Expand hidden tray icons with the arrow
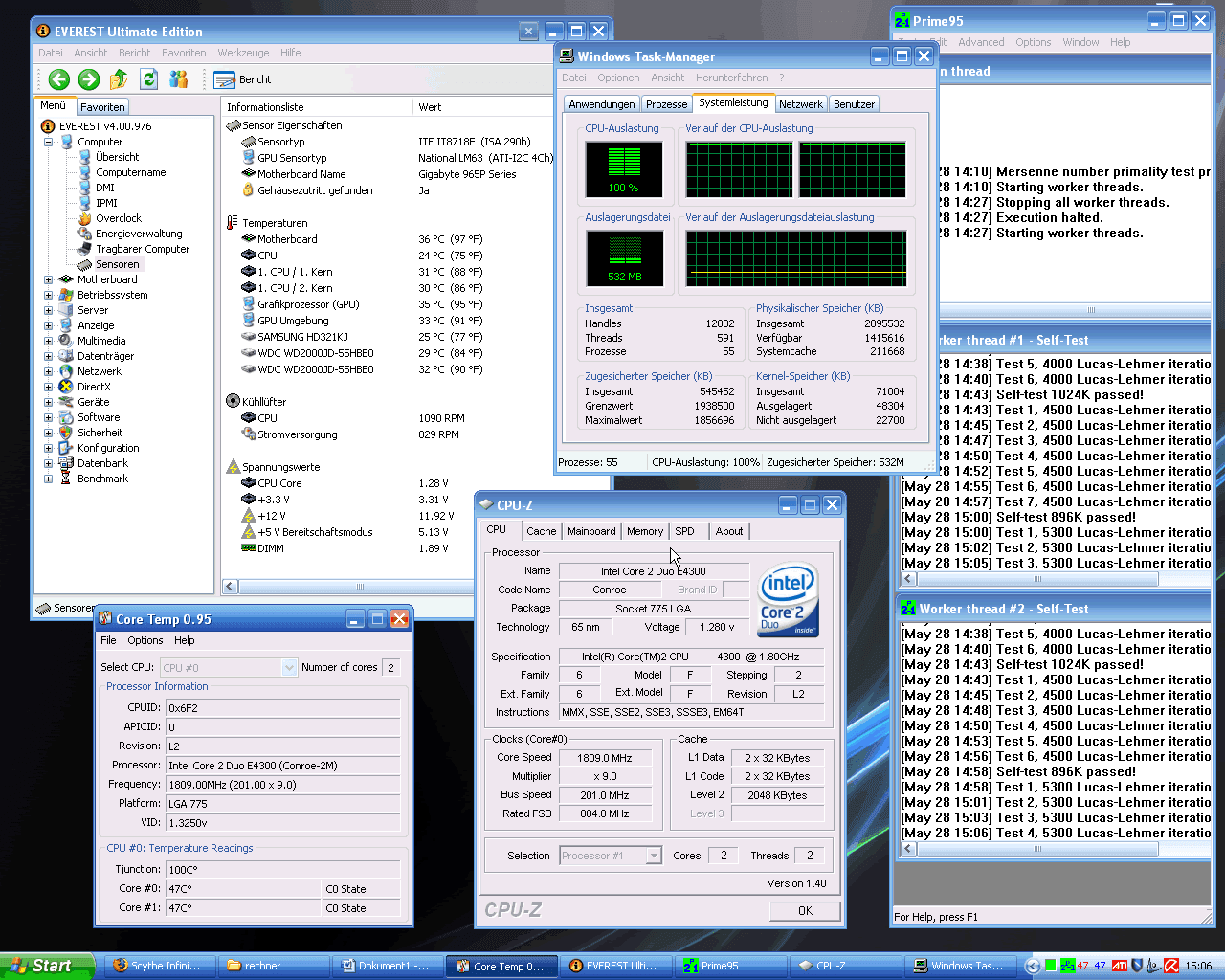Image resolution: width=1225 pixels, height=980 pixels. point(1033,966)
